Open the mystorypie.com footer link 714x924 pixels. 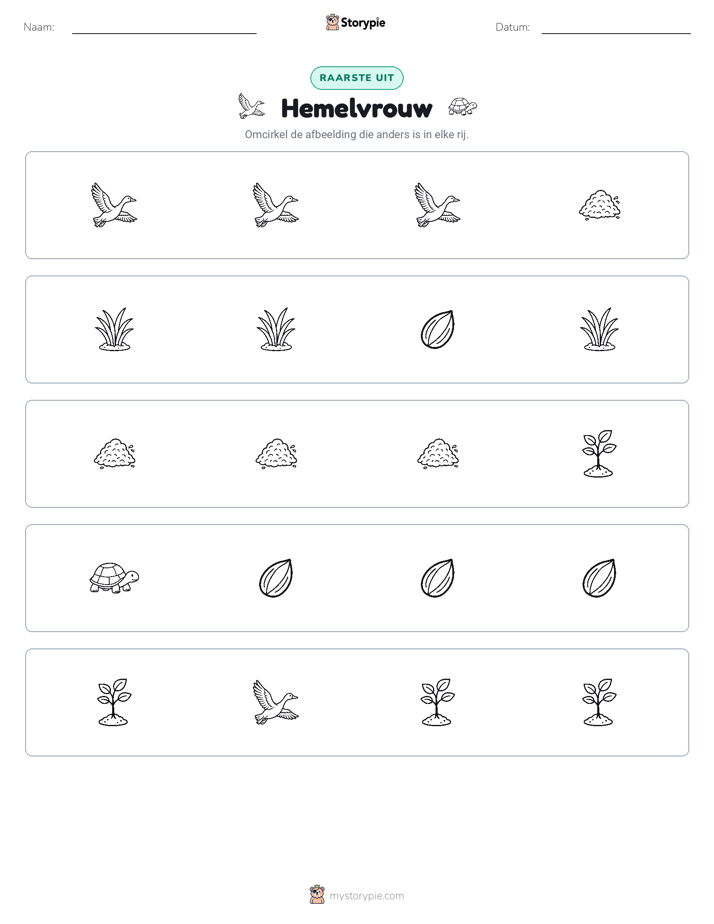[x=366, y=896]
